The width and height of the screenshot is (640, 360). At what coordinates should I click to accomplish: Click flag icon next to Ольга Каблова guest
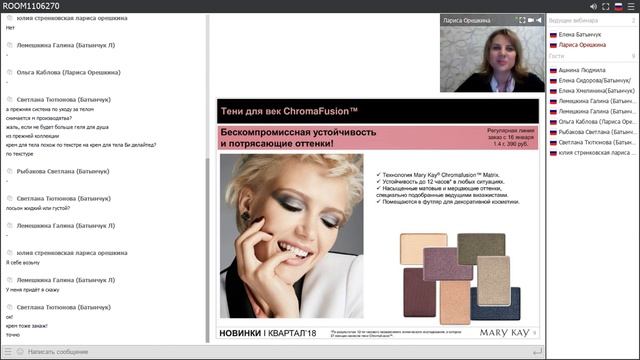[x=553, y=122]
